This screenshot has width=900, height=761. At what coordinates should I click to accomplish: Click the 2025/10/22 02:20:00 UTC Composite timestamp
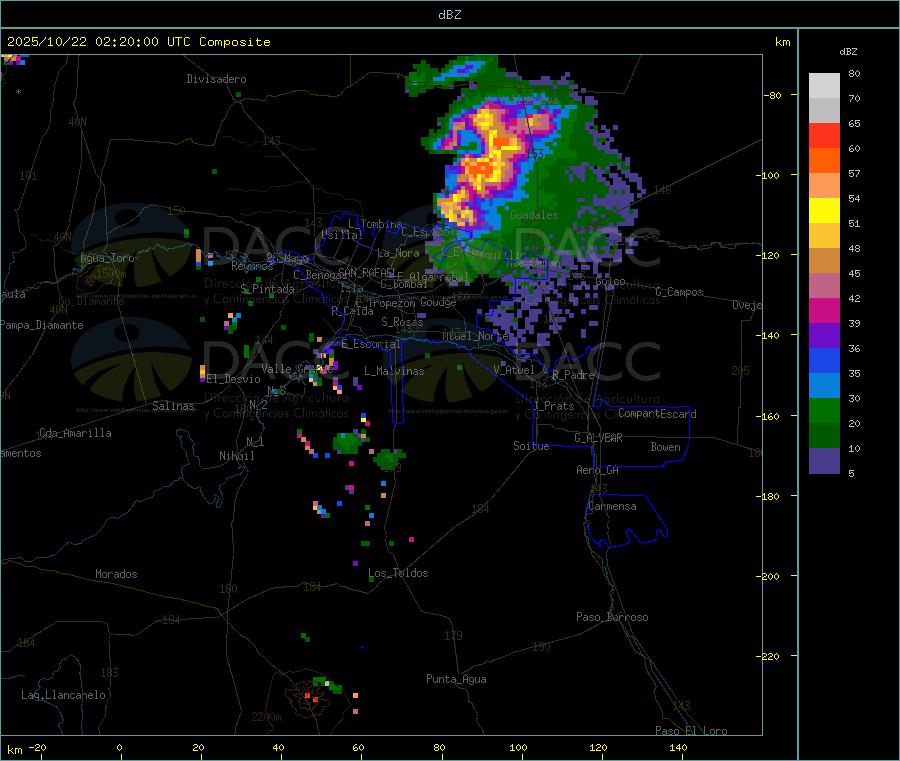click(x=138, y=42)
